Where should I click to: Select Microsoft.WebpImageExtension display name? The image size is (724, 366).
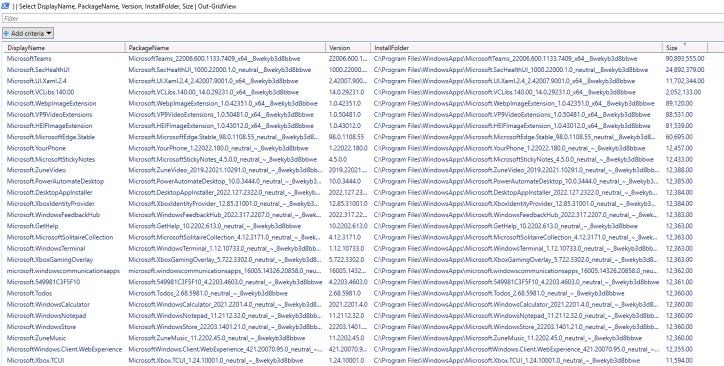tap(52, 103)
